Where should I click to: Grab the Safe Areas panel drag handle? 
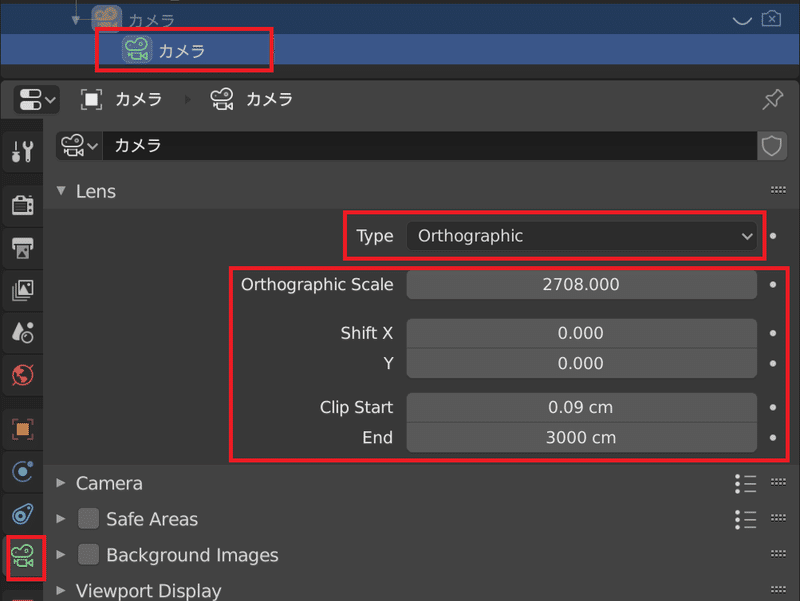[x=778, y=518]
